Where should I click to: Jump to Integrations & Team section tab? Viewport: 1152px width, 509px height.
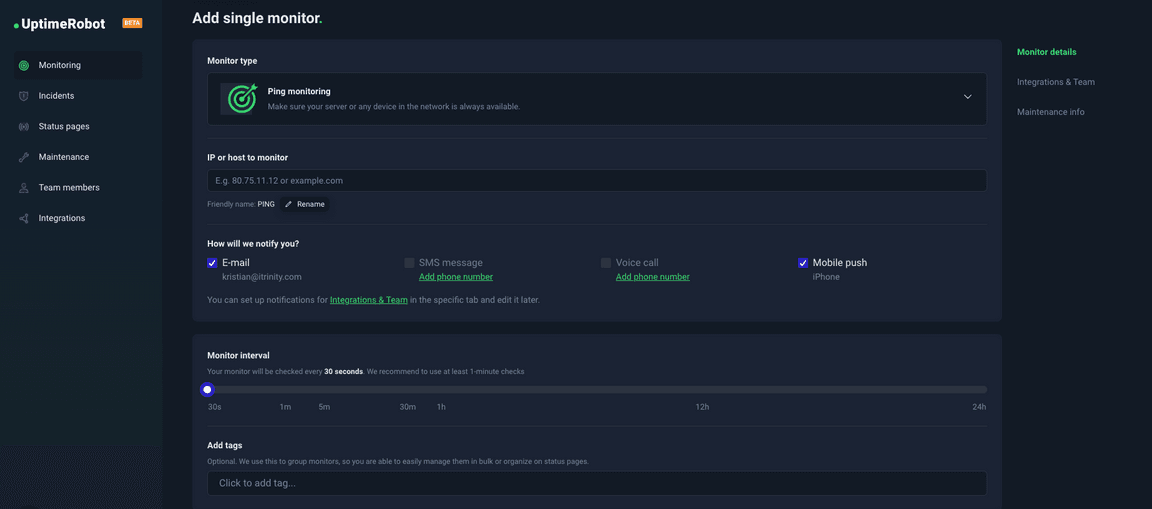1056,82
